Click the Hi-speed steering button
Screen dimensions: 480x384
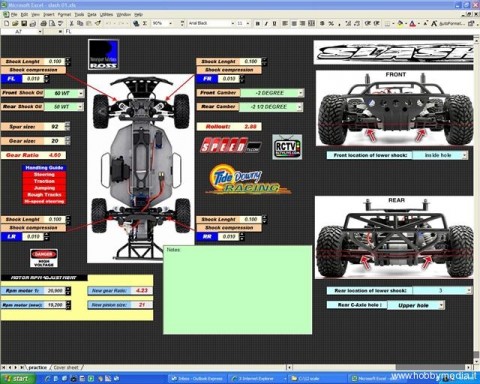point(44,201)
